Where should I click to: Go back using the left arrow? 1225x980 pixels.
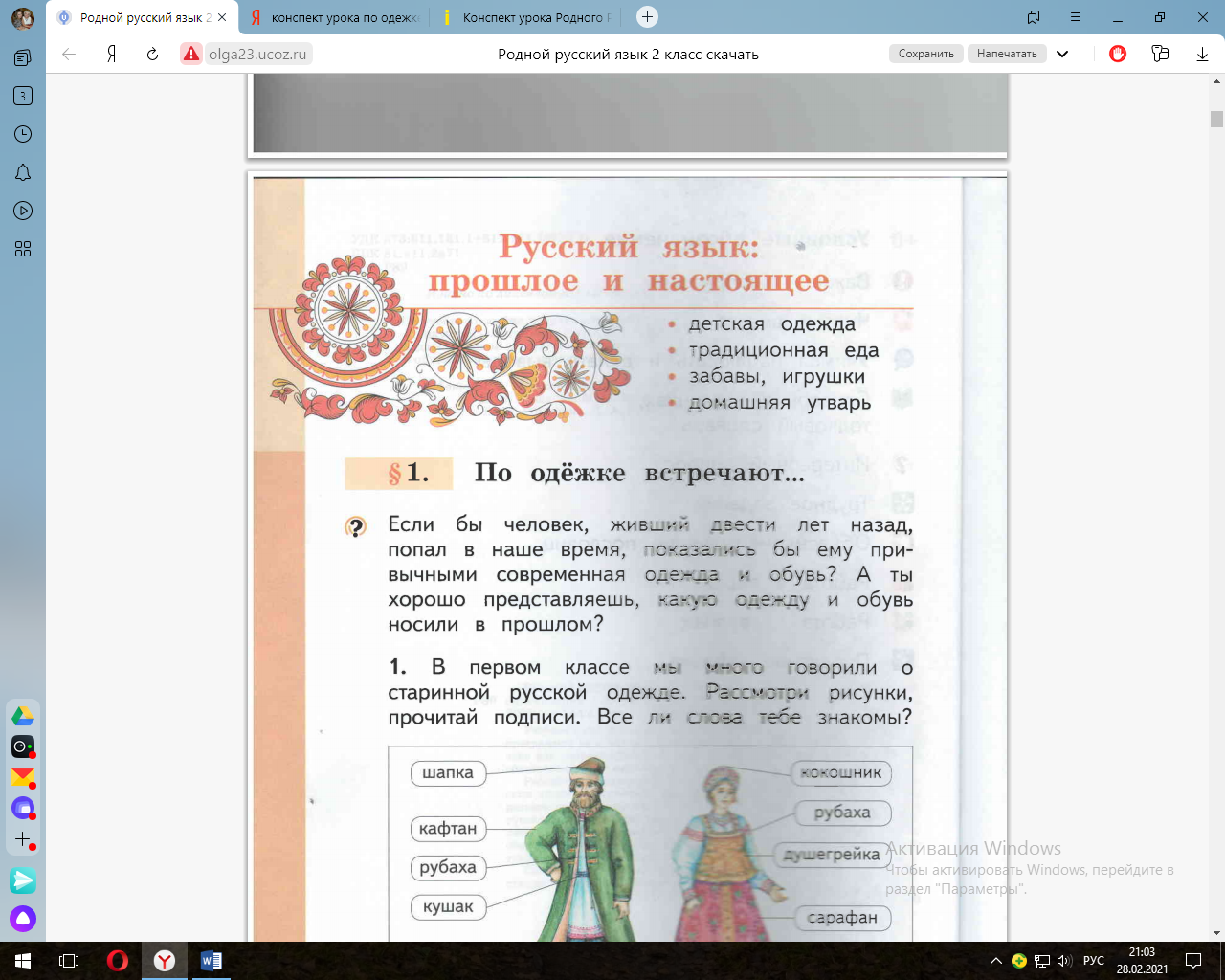coord(69,55)
